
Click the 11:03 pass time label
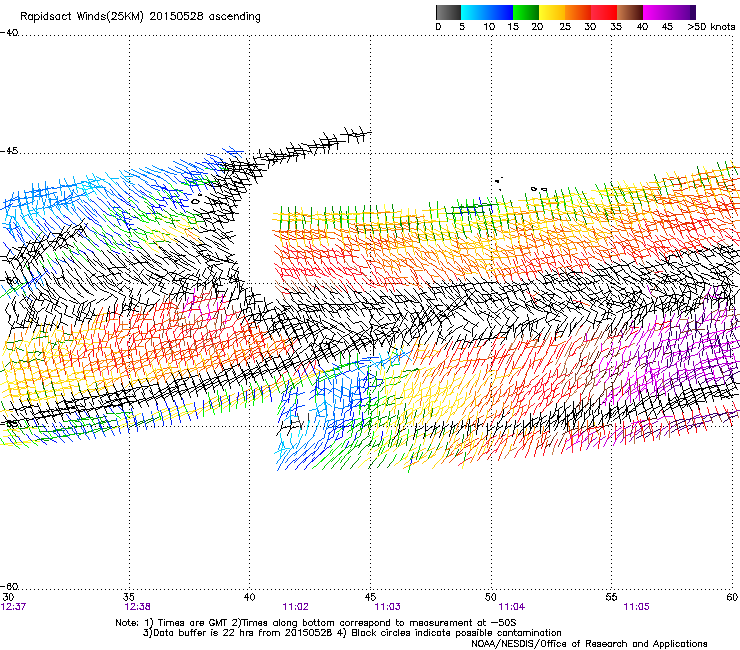[x=387, y=607]
